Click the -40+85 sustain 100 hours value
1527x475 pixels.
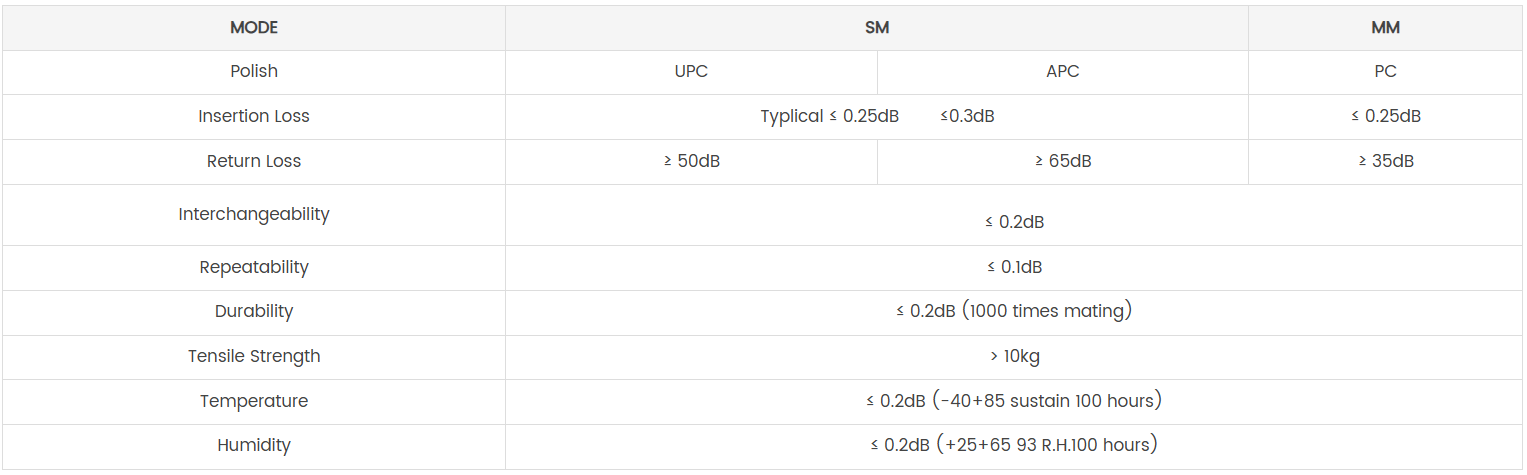pyautogui.click(x=1014, y=401)
